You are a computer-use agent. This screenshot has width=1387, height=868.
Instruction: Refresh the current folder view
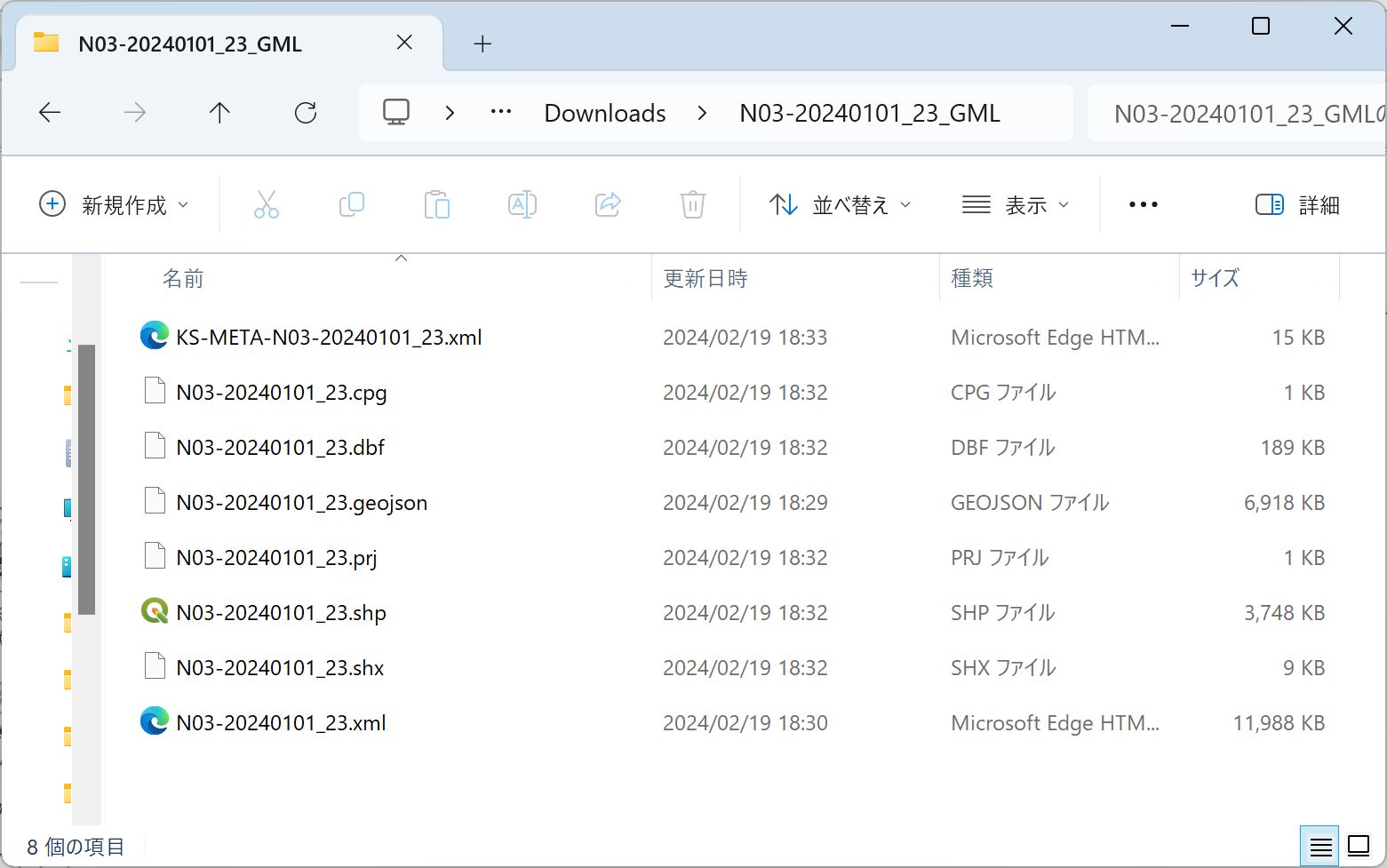point(306,113)
